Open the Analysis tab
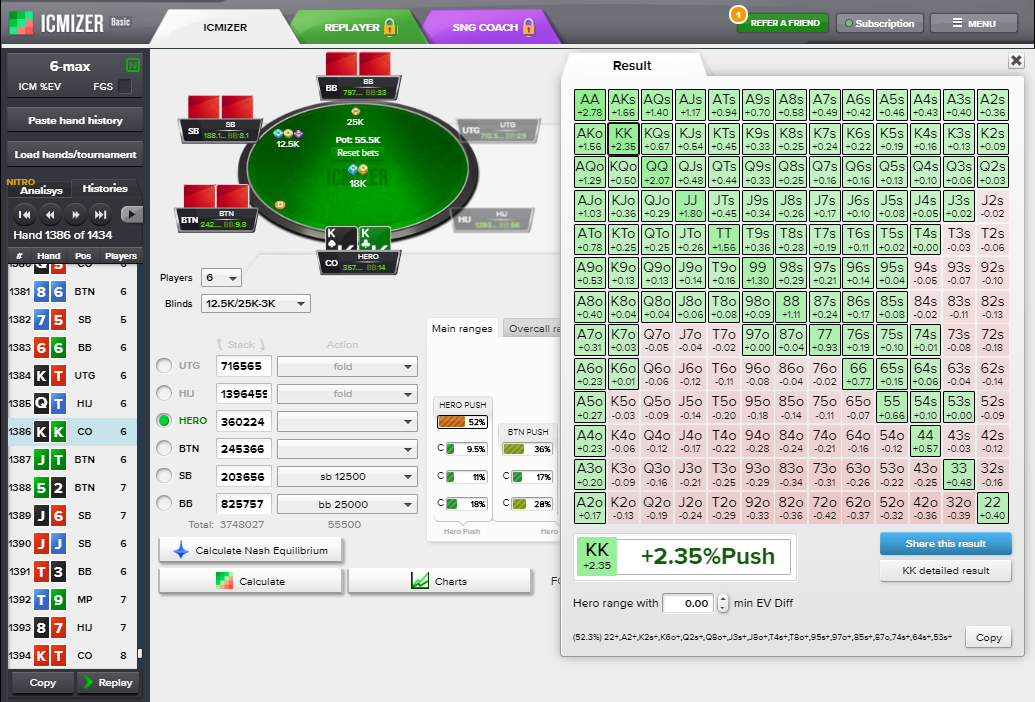Screen dimensions: 1035x702 pos(40,190)
